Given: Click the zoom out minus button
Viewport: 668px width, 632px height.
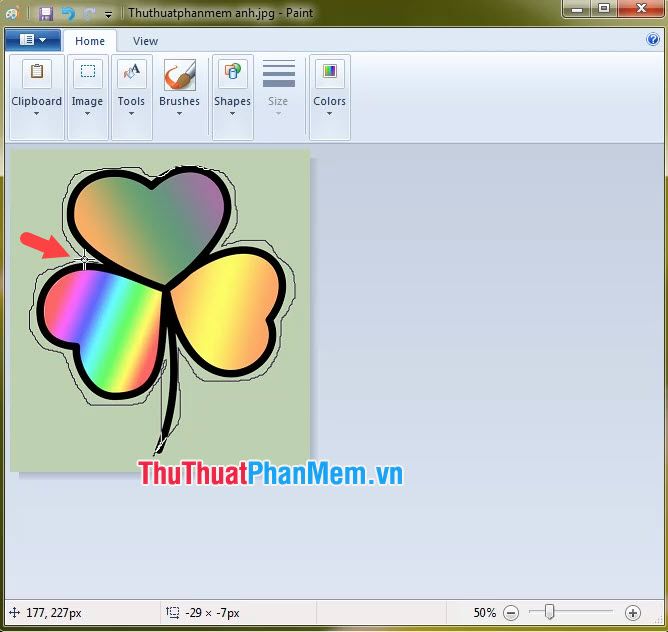Looking at the screenshot, I should pyautogui.click(x=511, y=613).
